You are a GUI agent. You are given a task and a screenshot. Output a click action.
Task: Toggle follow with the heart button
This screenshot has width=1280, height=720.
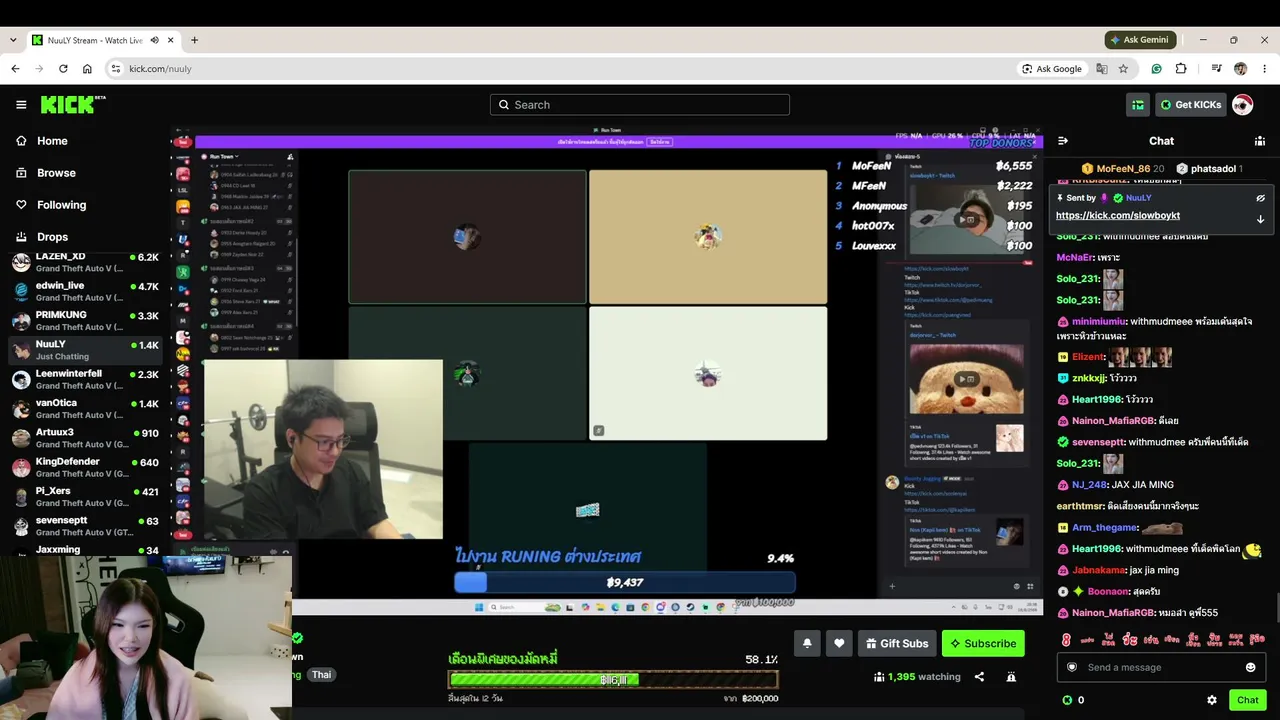pos(839,643)
